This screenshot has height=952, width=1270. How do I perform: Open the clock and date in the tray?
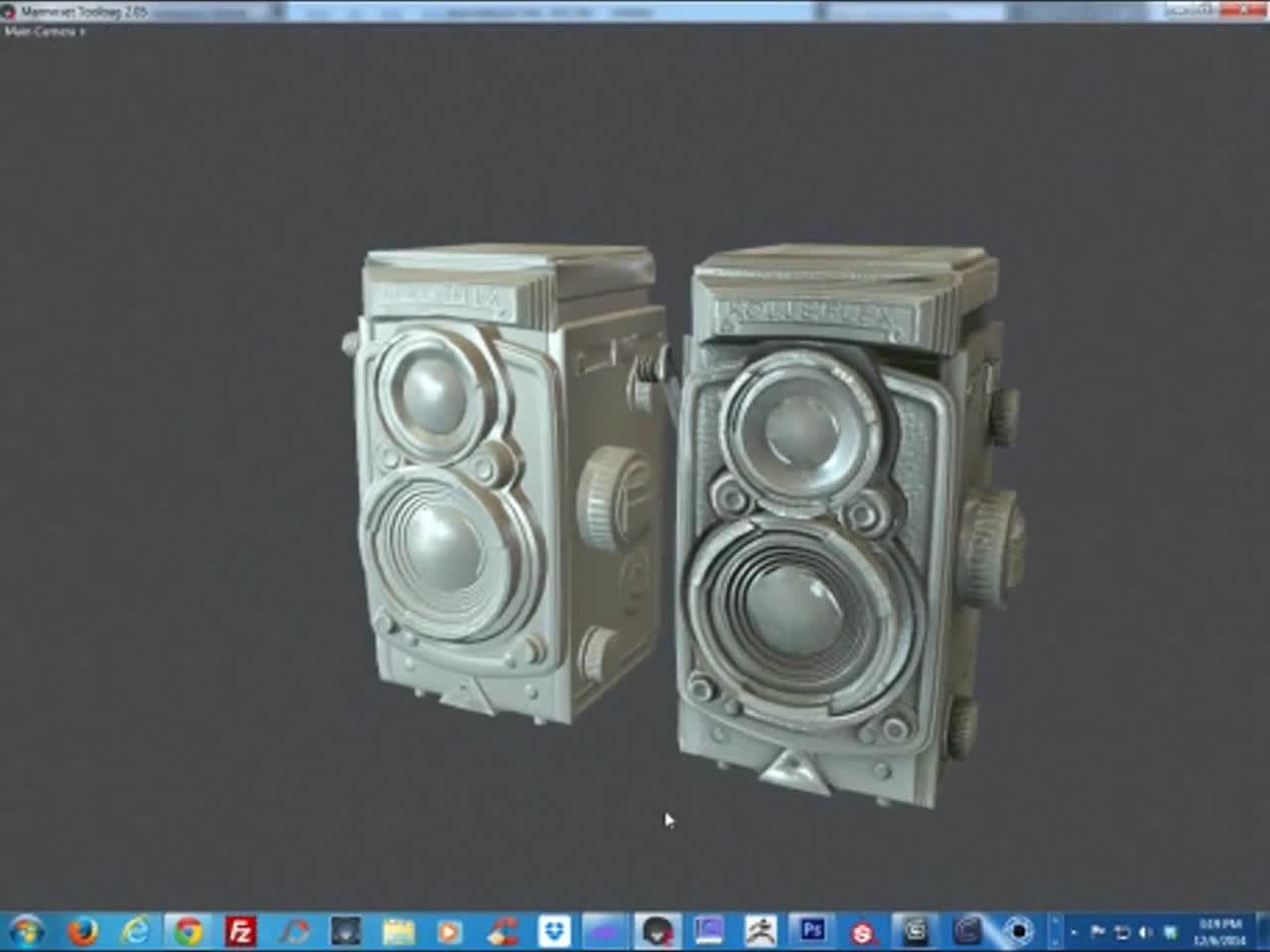pos(1218,931)
